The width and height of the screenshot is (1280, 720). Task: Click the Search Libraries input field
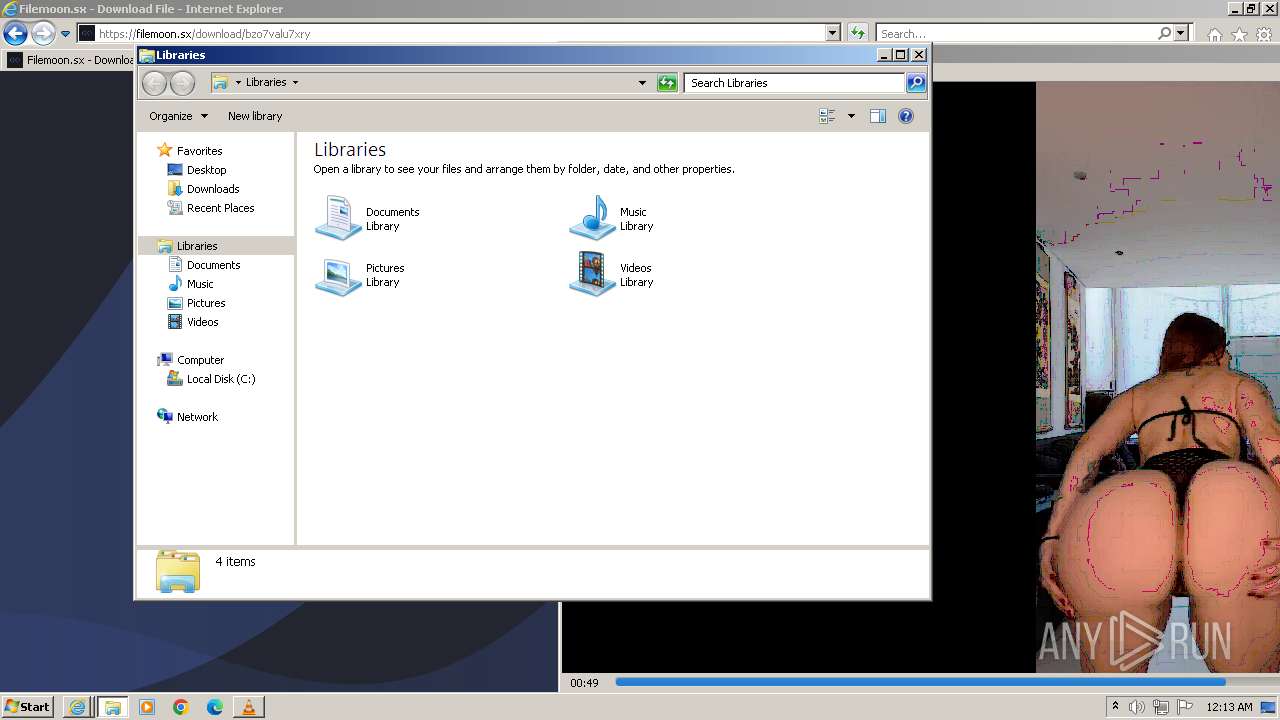[x=795, y=83]
